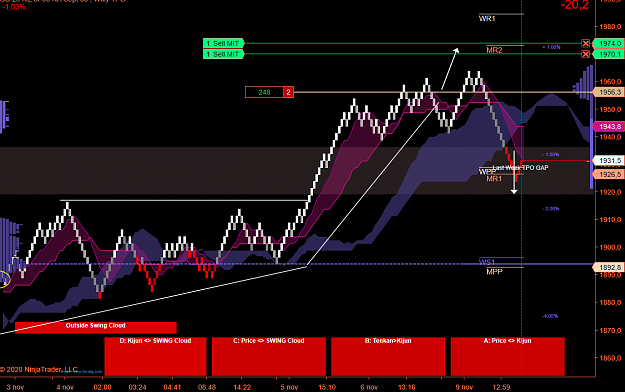
Task: Click the +1.00% deviation label
Action: [551, 47]
